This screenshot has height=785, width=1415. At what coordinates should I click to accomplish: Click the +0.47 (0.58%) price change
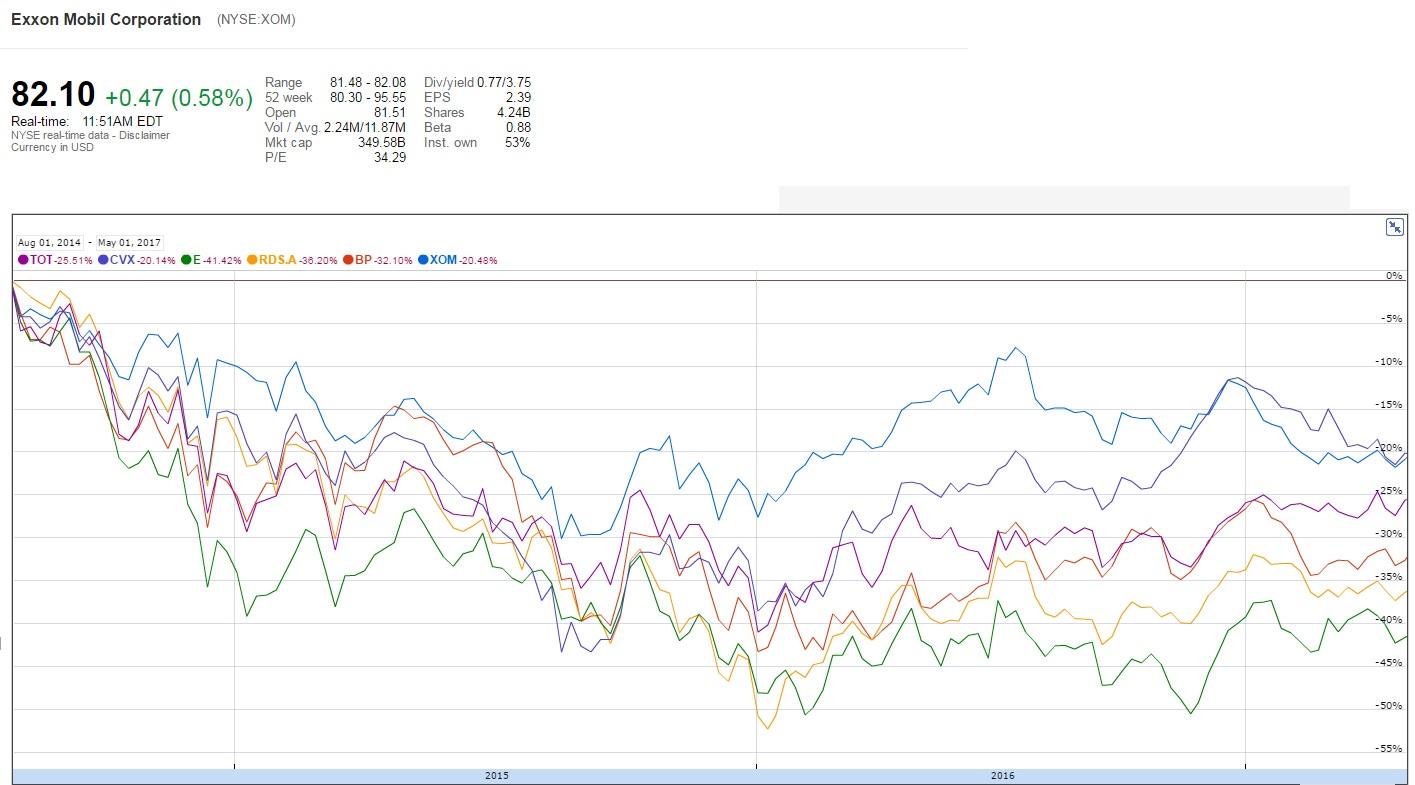tap(179, 97)
